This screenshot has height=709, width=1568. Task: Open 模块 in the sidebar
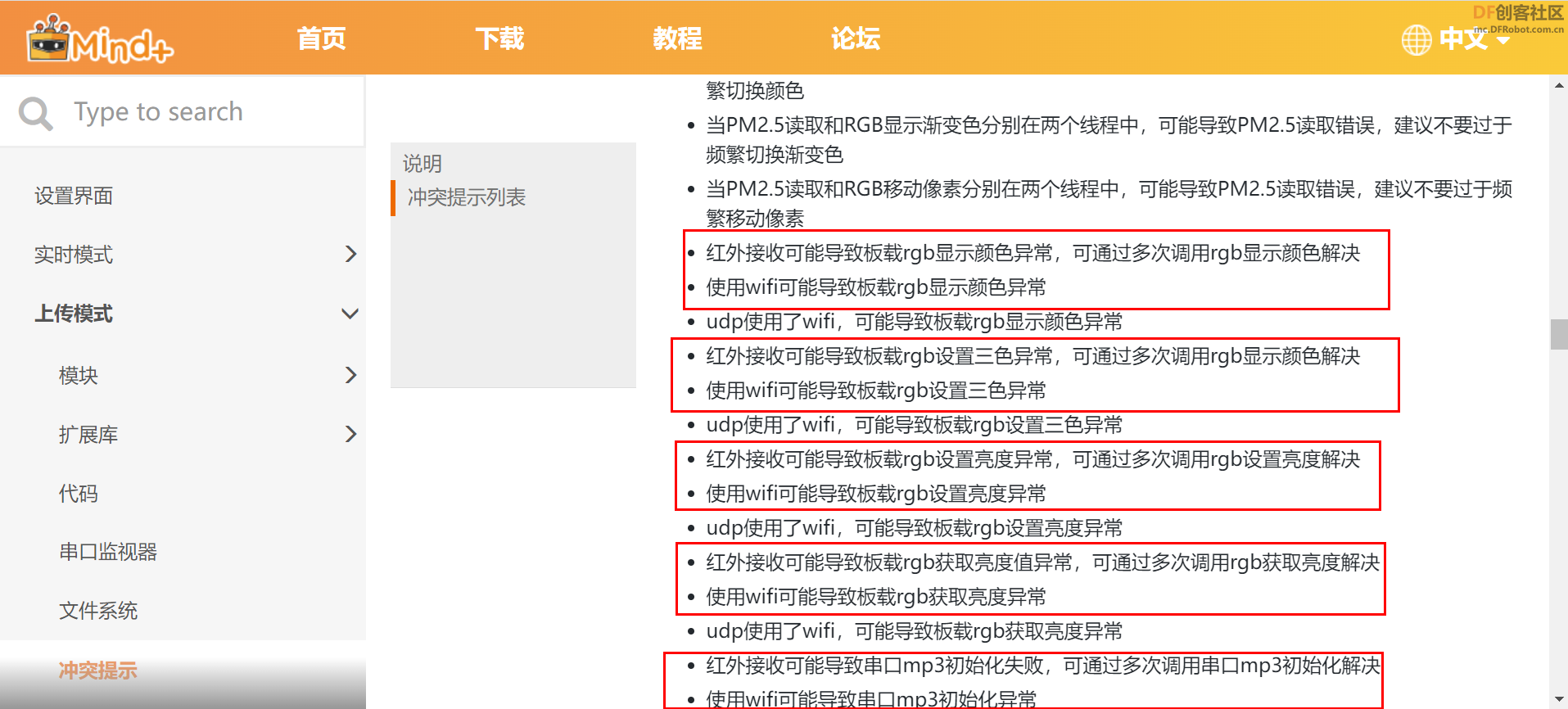pyautogui.click(x=79, y=375)
